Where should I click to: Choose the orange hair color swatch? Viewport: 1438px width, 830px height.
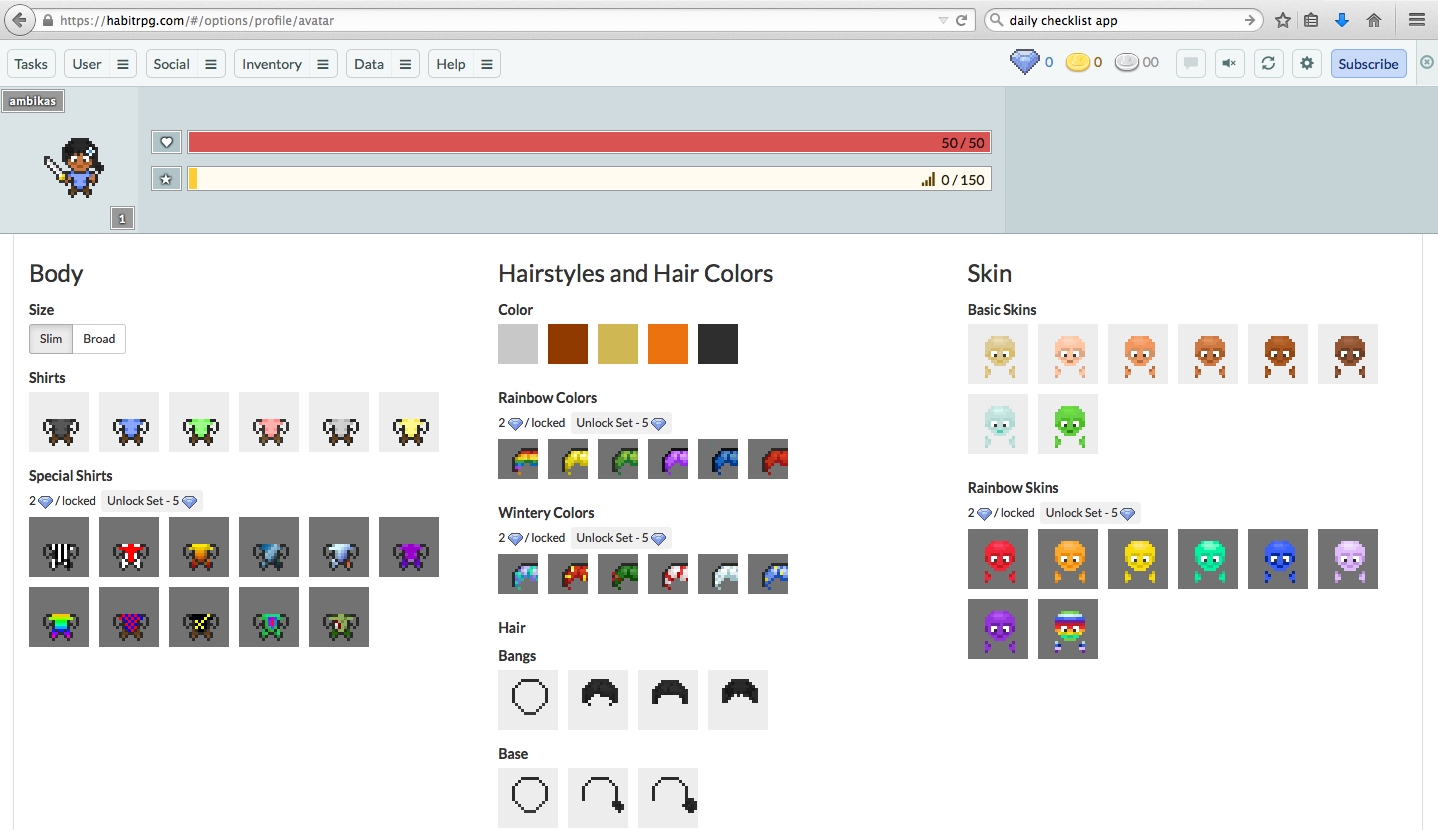pyautogui.click(x=668, y=344)
